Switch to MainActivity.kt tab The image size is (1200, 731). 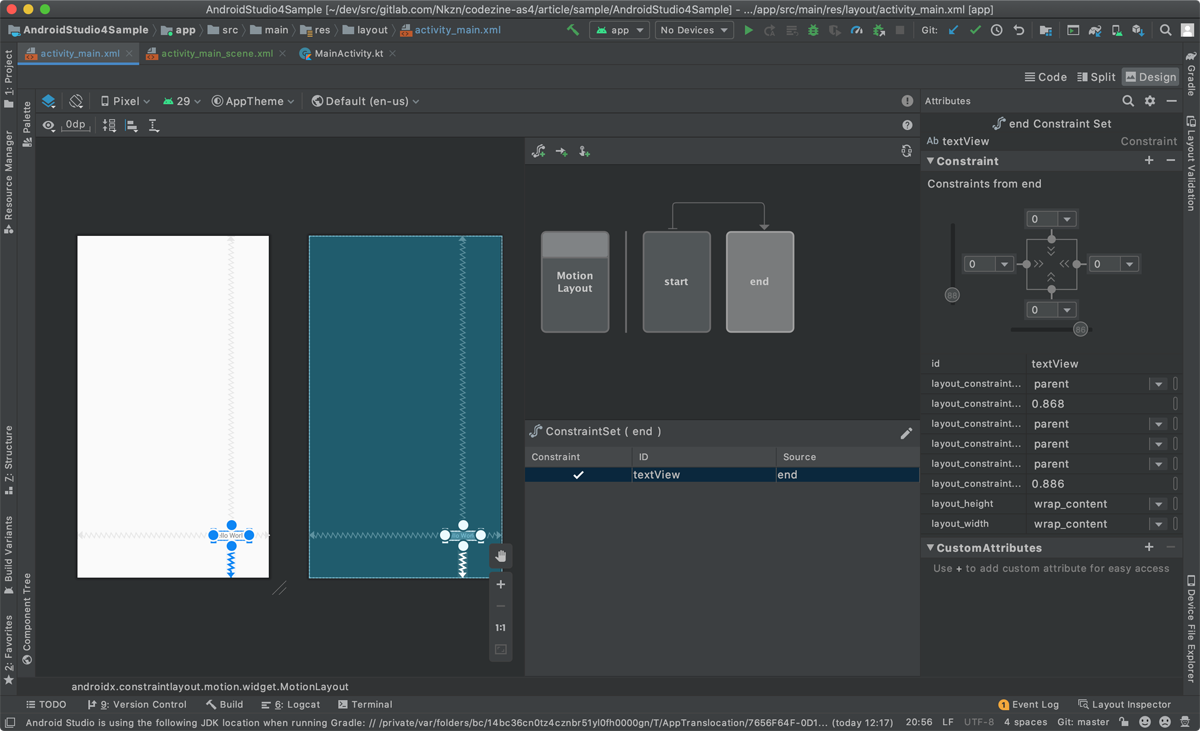(347, 53)
